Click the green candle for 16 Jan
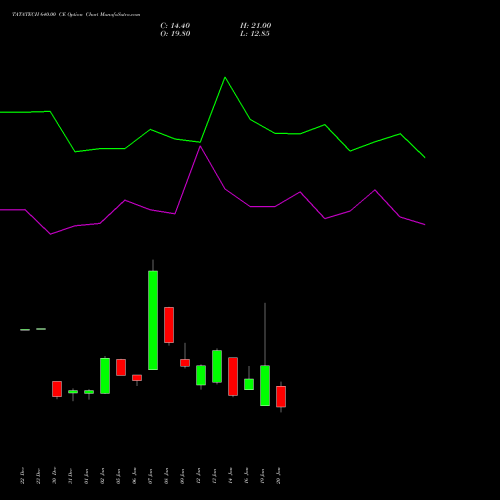Viewport: 500px width, 500px height. [x=249, y=384]
